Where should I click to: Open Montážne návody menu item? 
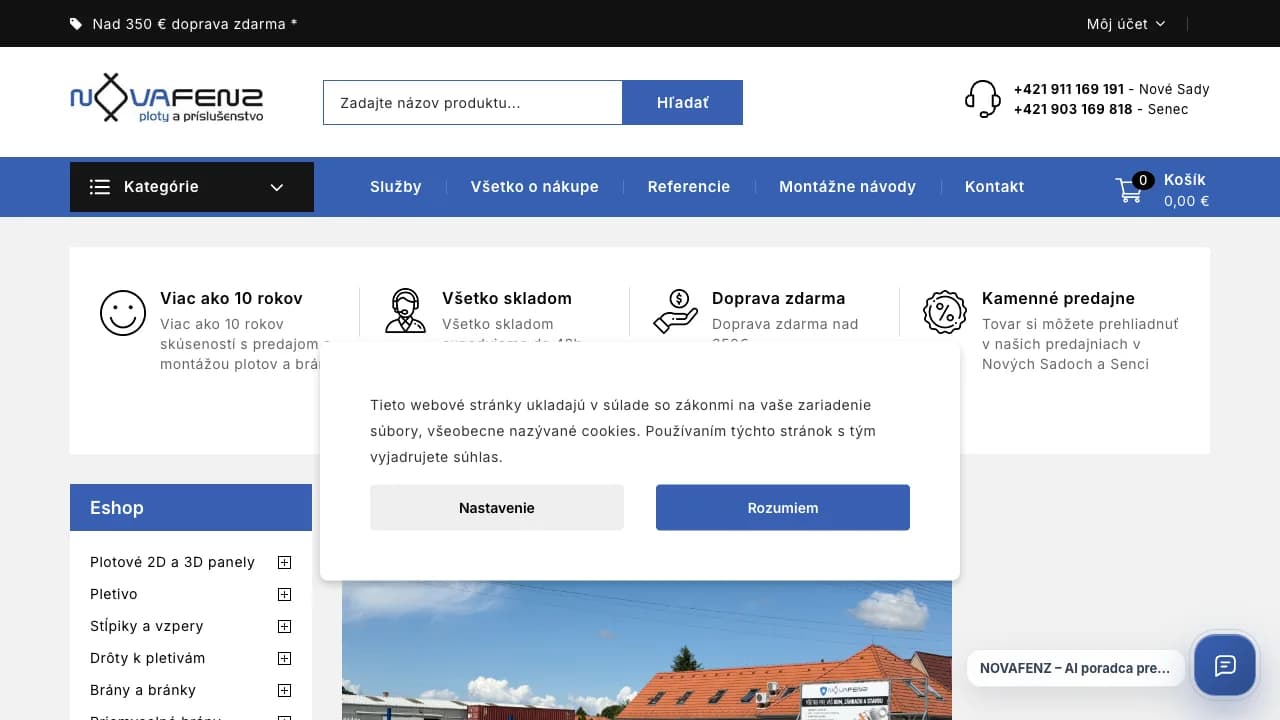click(847, 187)
